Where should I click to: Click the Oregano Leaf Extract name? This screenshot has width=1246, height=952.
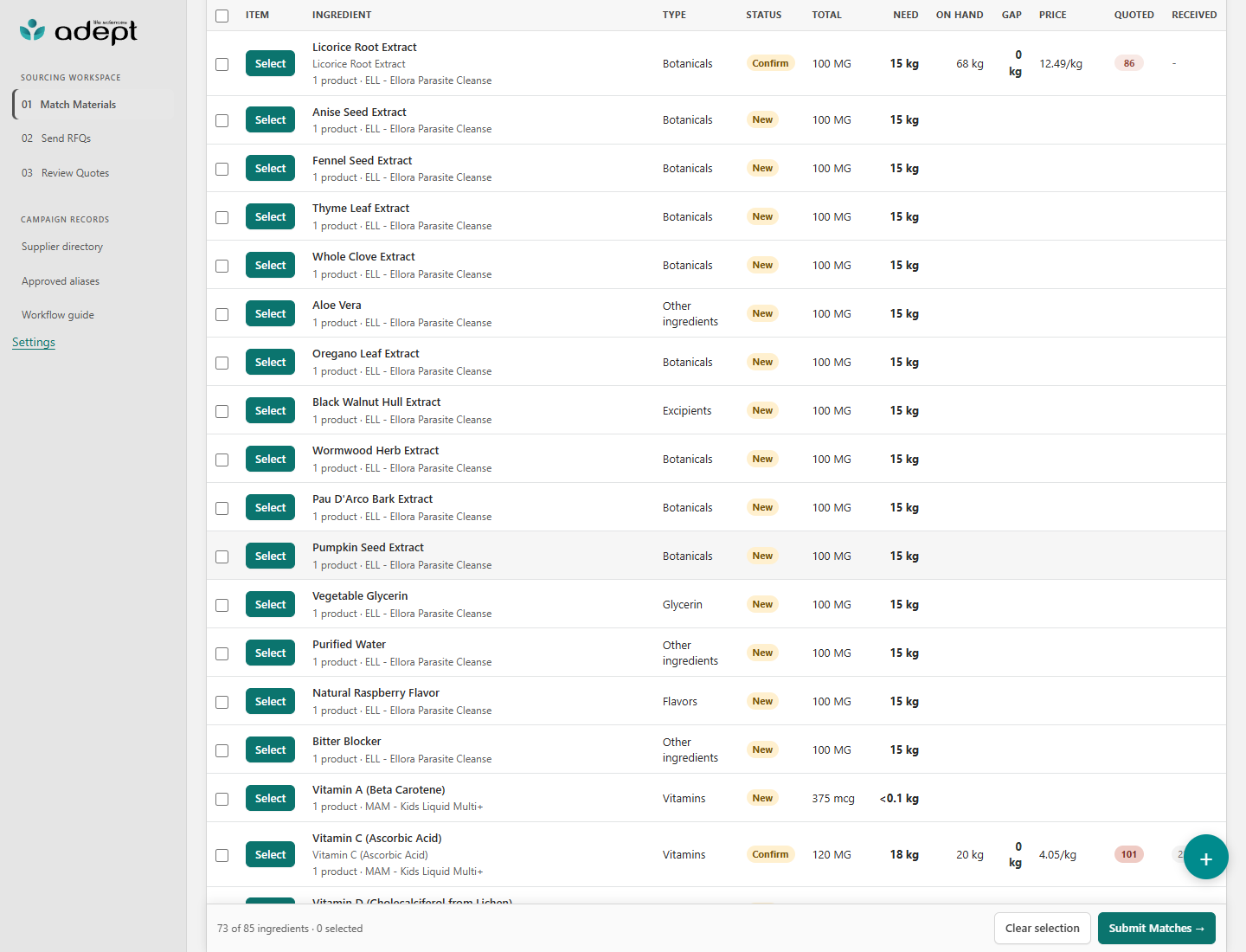point(366,353)
